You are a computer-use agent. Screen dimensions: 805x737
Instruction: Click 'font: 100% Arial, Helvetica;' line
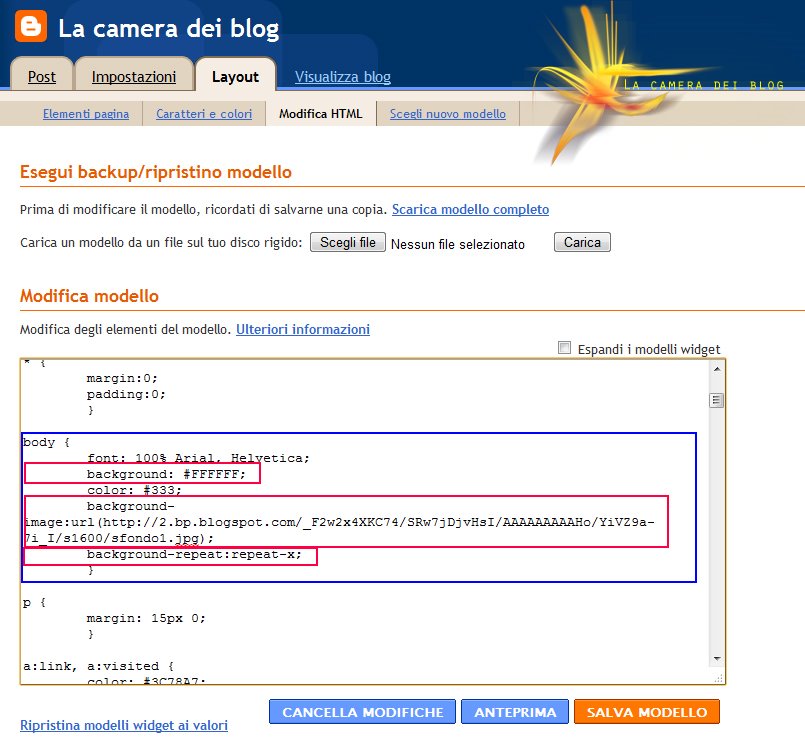[198, 458]
